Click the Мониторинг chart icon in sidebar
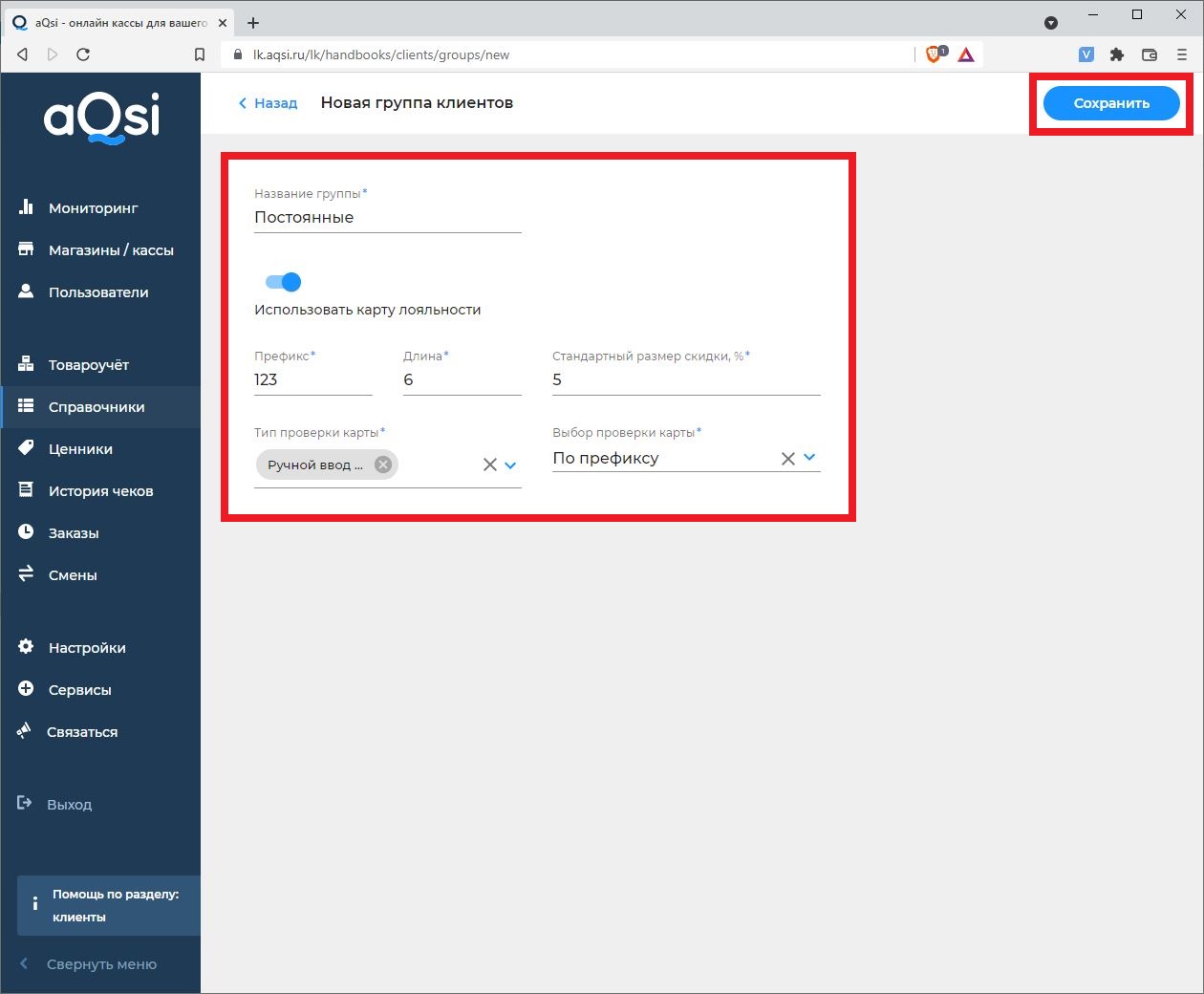This screenshot has width=1204, height=994. coord(26,207)
